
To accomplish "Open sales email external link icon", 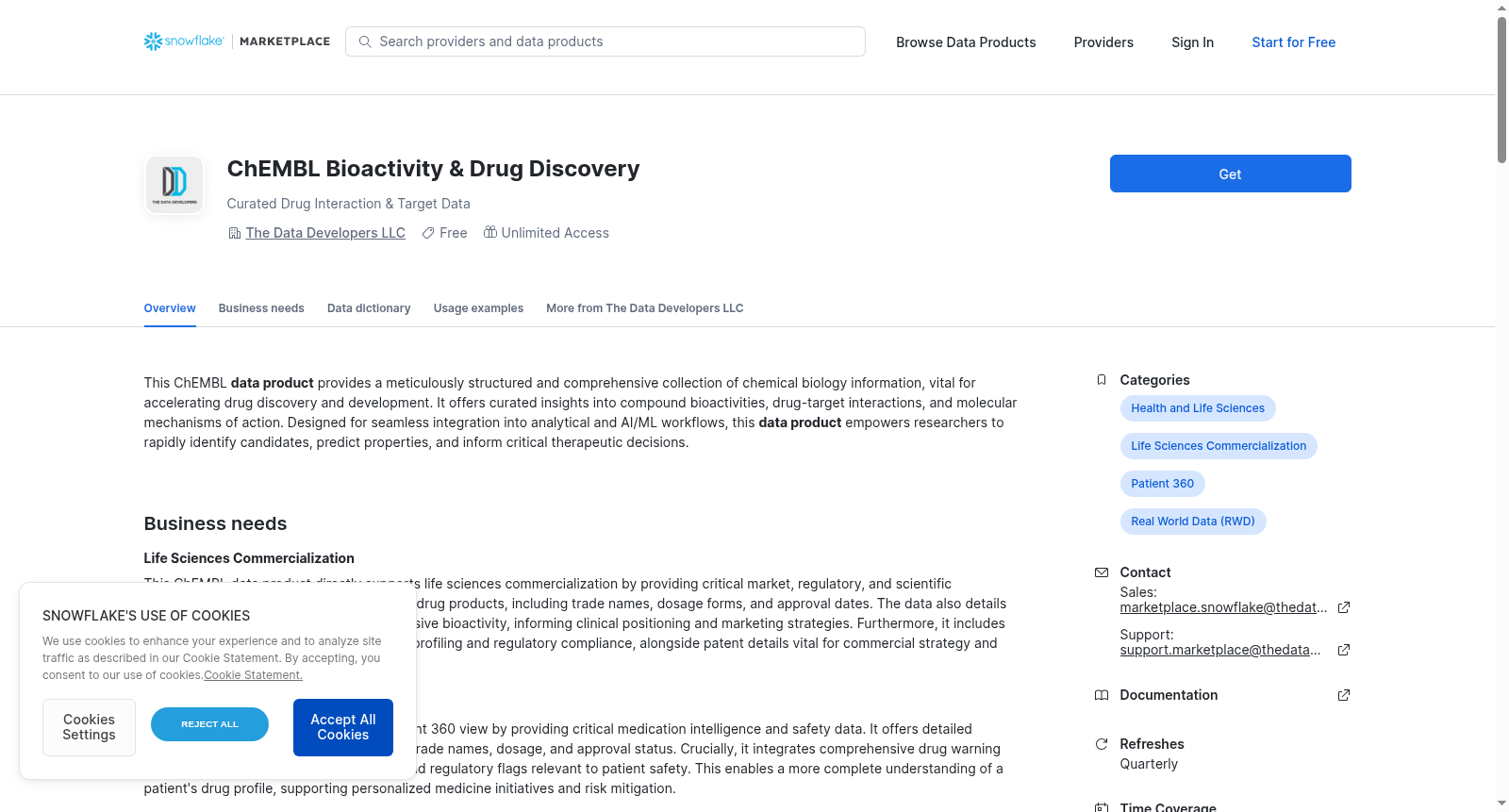I will 1344,607.
